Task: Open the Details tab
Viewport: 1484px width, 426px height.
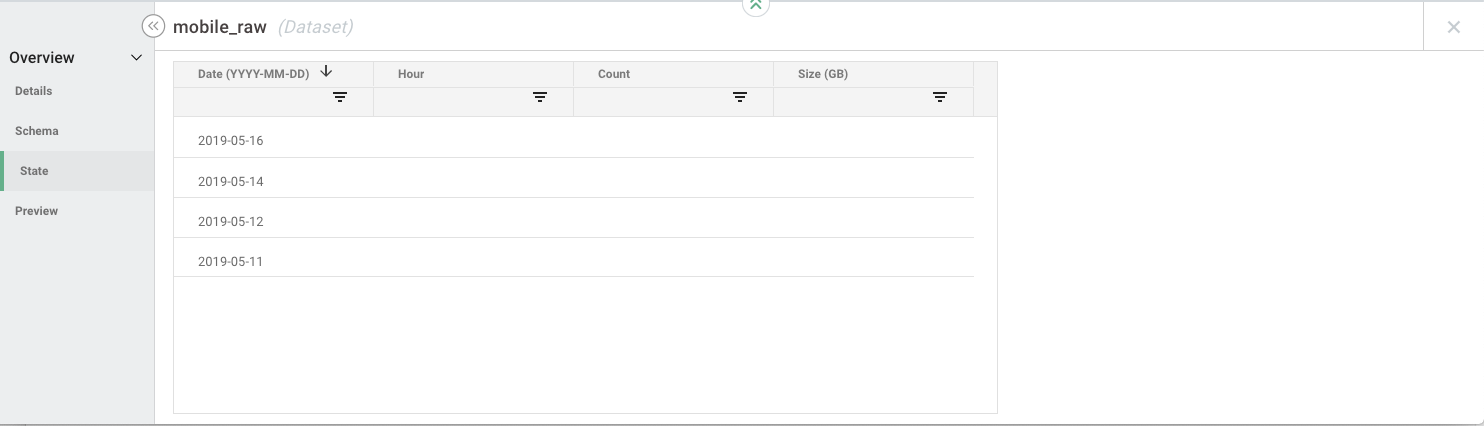Action: click(x=34, y=91)
